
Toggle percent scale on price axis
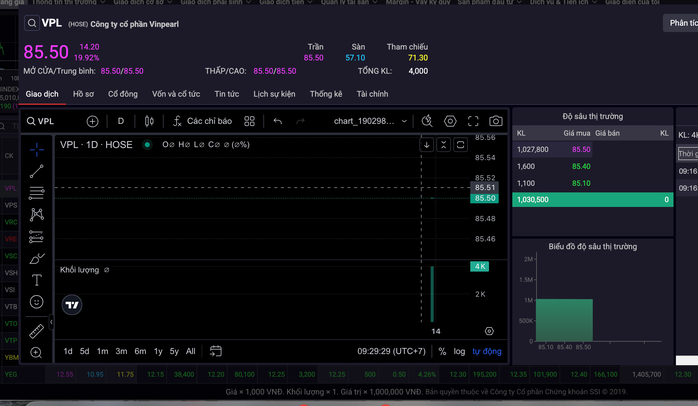[x=441, y=351]
